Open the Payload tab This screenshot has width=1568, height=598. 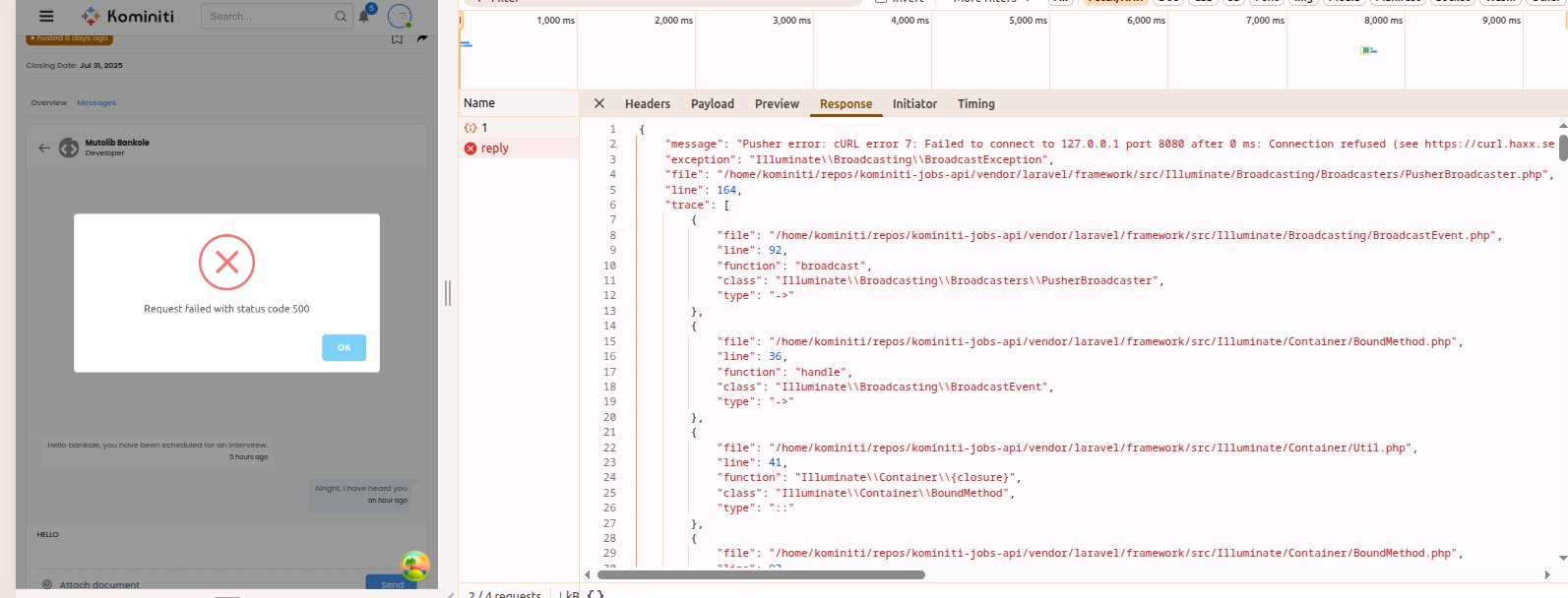point(712,103)
